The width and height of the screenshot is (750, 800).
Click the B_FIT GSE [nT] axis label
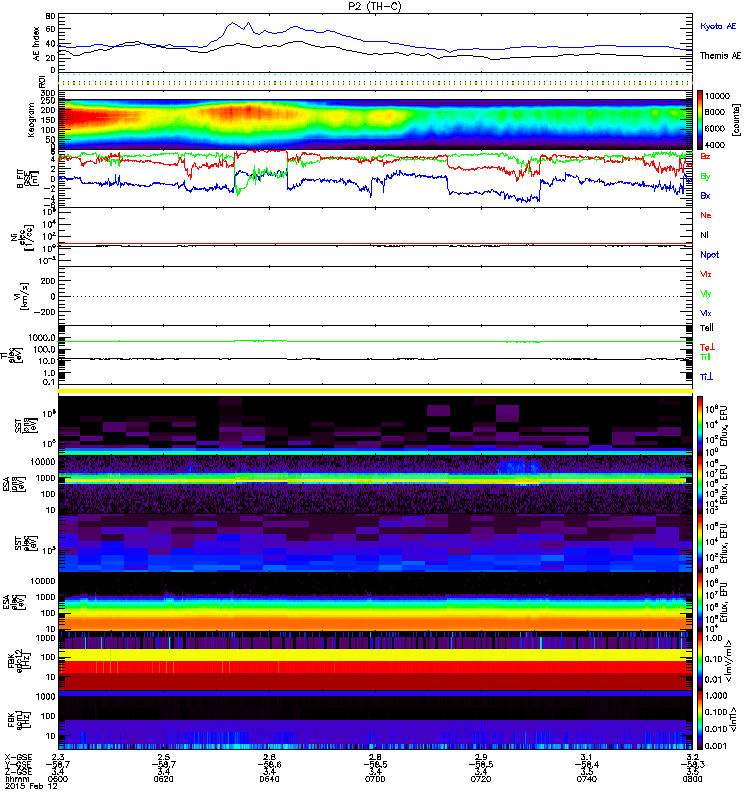(x=26, y=179)
